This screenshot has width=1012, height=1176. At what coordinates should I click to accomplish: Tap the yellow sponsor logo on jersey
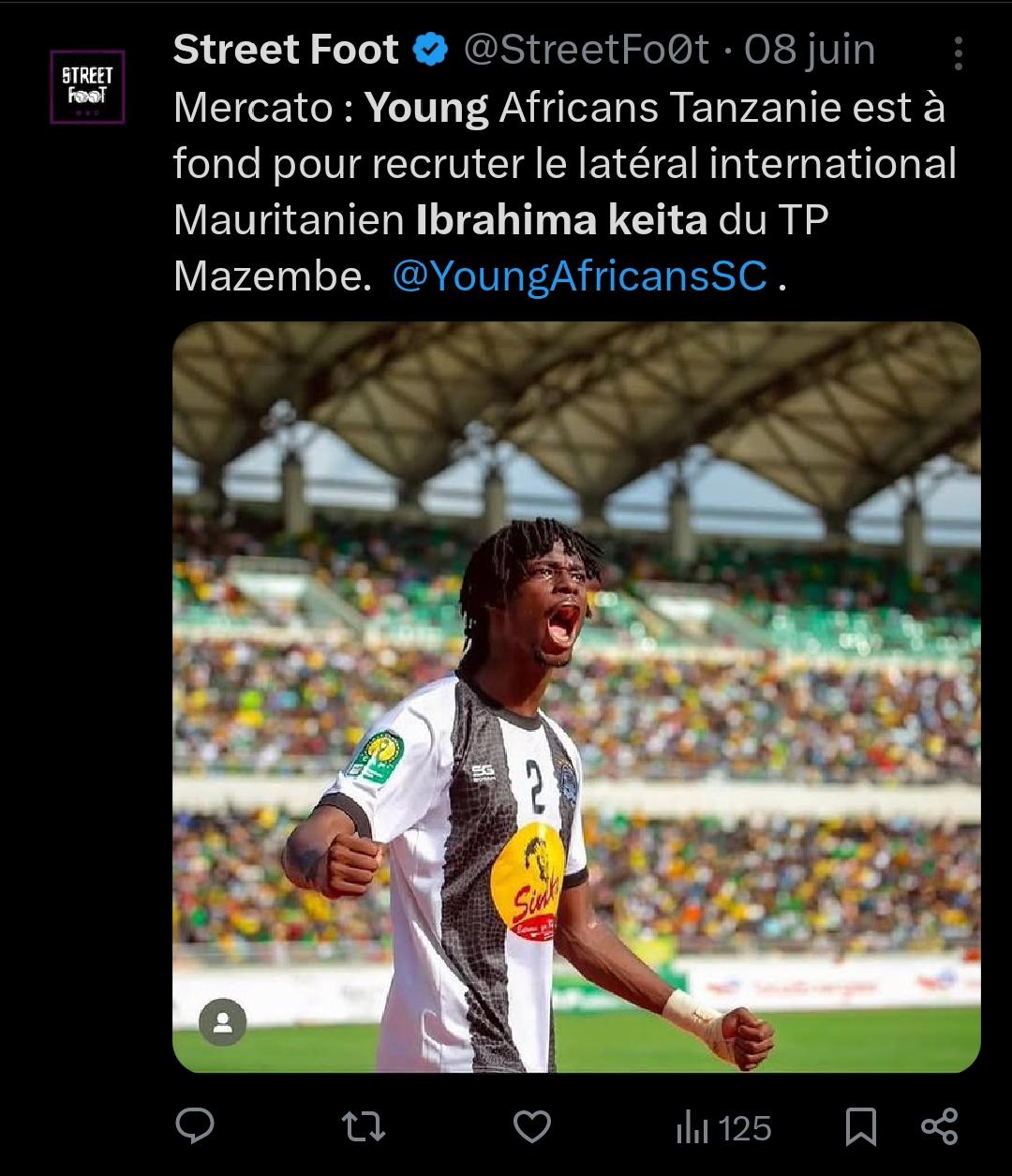tap(528, 881)
